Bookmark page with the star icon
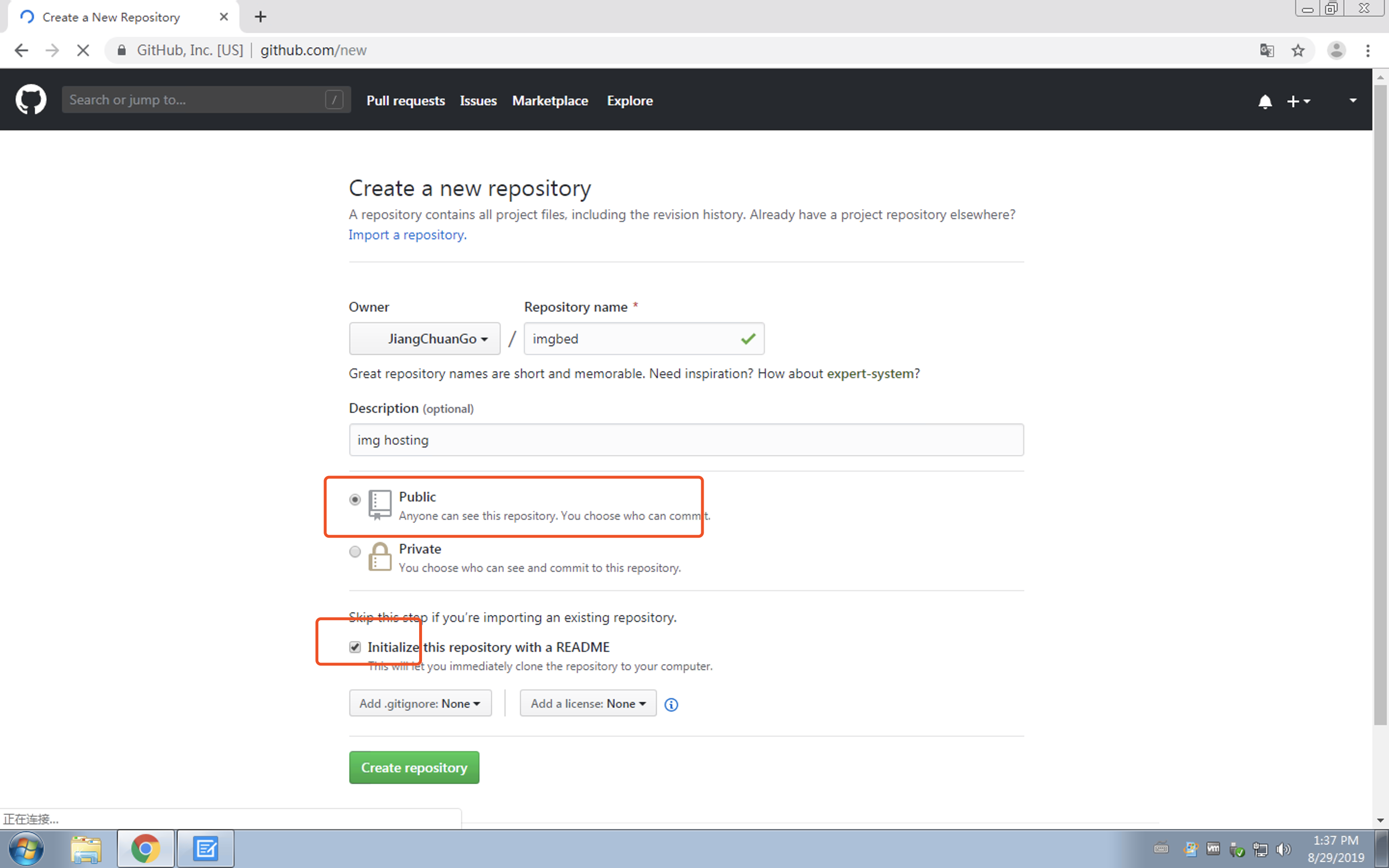 1298,51
